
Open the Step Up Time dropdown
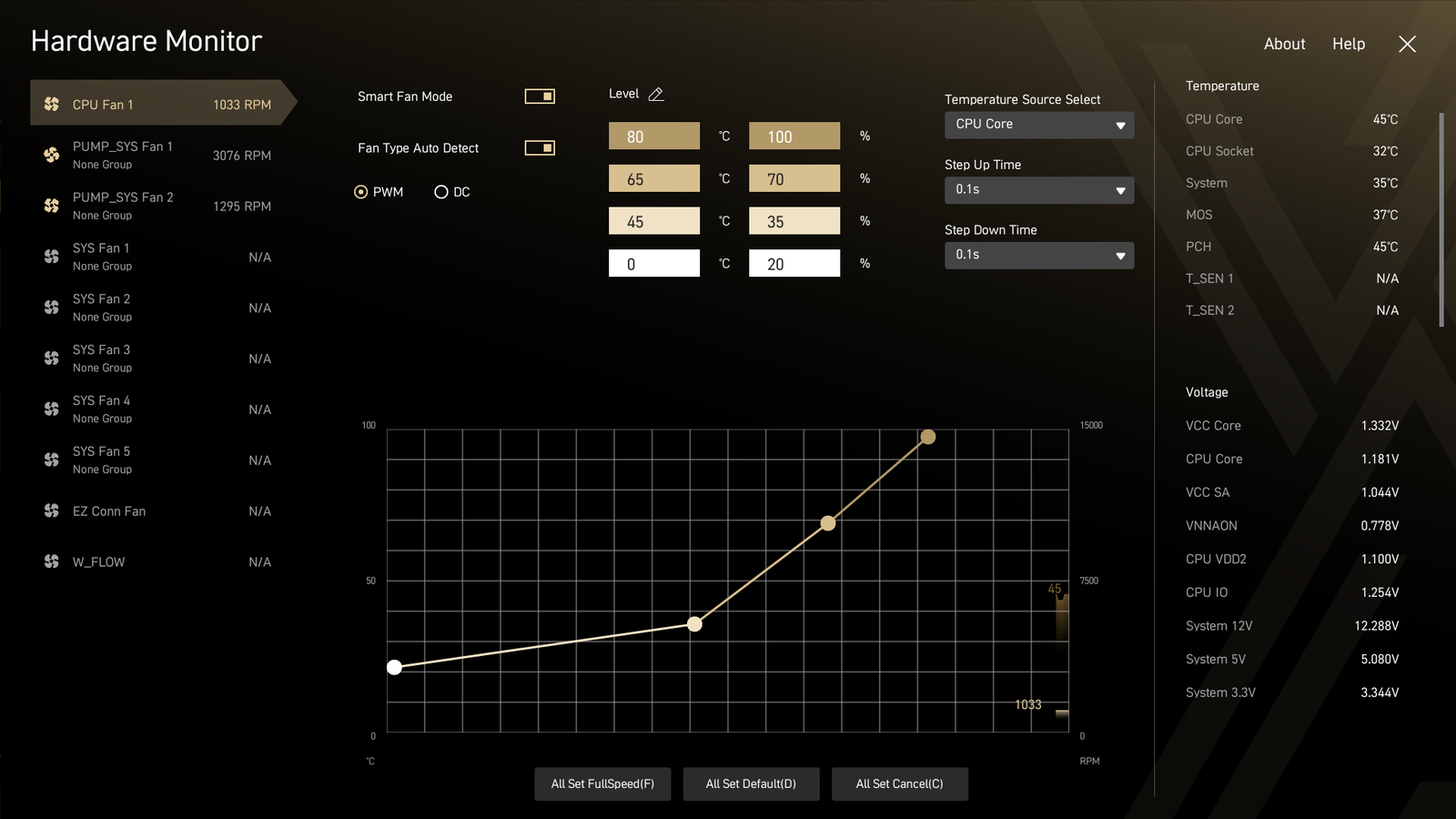pos(1039,190)
